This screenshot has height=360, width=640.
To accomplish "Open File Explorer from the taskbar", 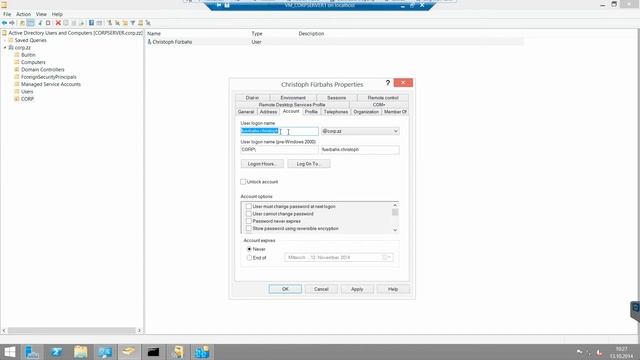I will point(80,352).
